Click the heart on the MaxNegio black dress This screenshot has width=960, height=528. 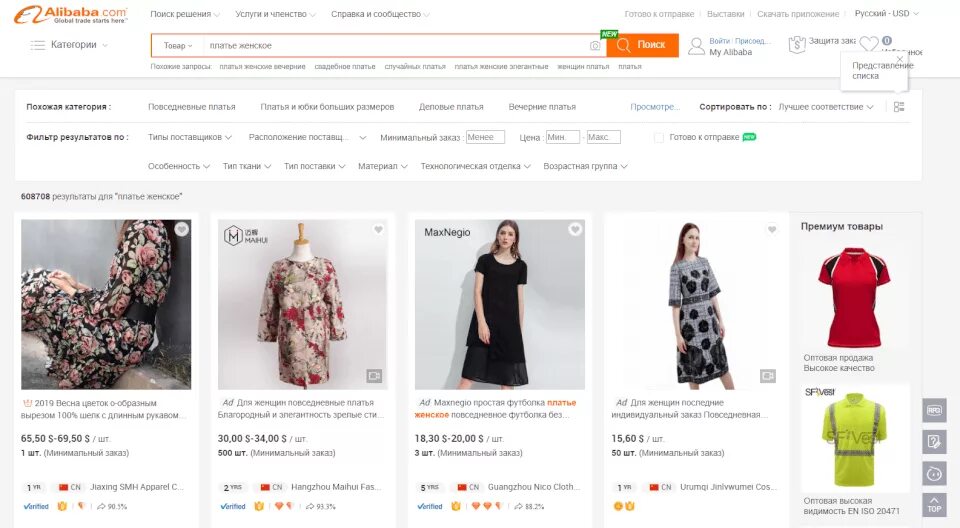[x=576, y=229]
